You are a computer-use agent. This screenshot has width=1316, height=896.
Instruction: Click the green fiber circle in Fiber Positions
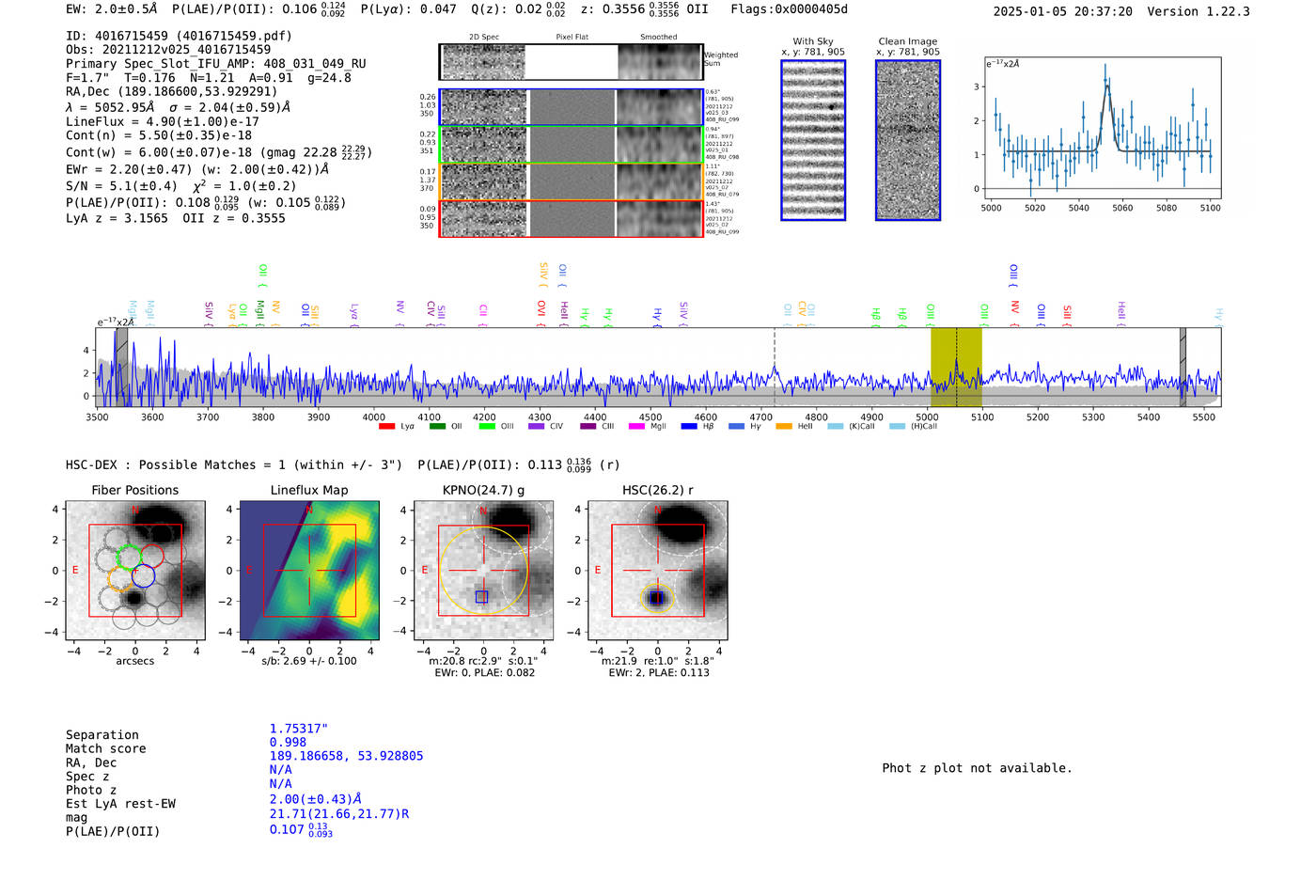click(129, 557)
